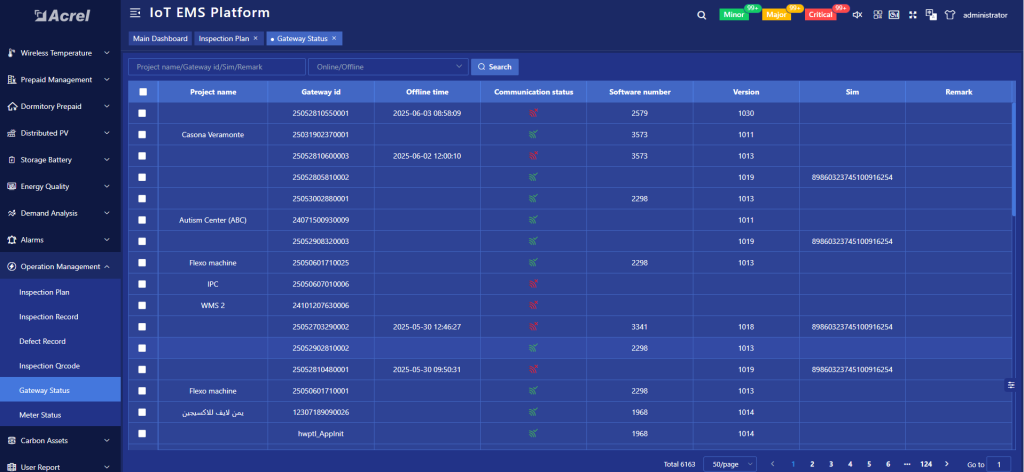Image resolution: width=1024 pixels, height=472 pixels.
Task: Check the box for gateway 25052703290002
Action: coord(142,326)
